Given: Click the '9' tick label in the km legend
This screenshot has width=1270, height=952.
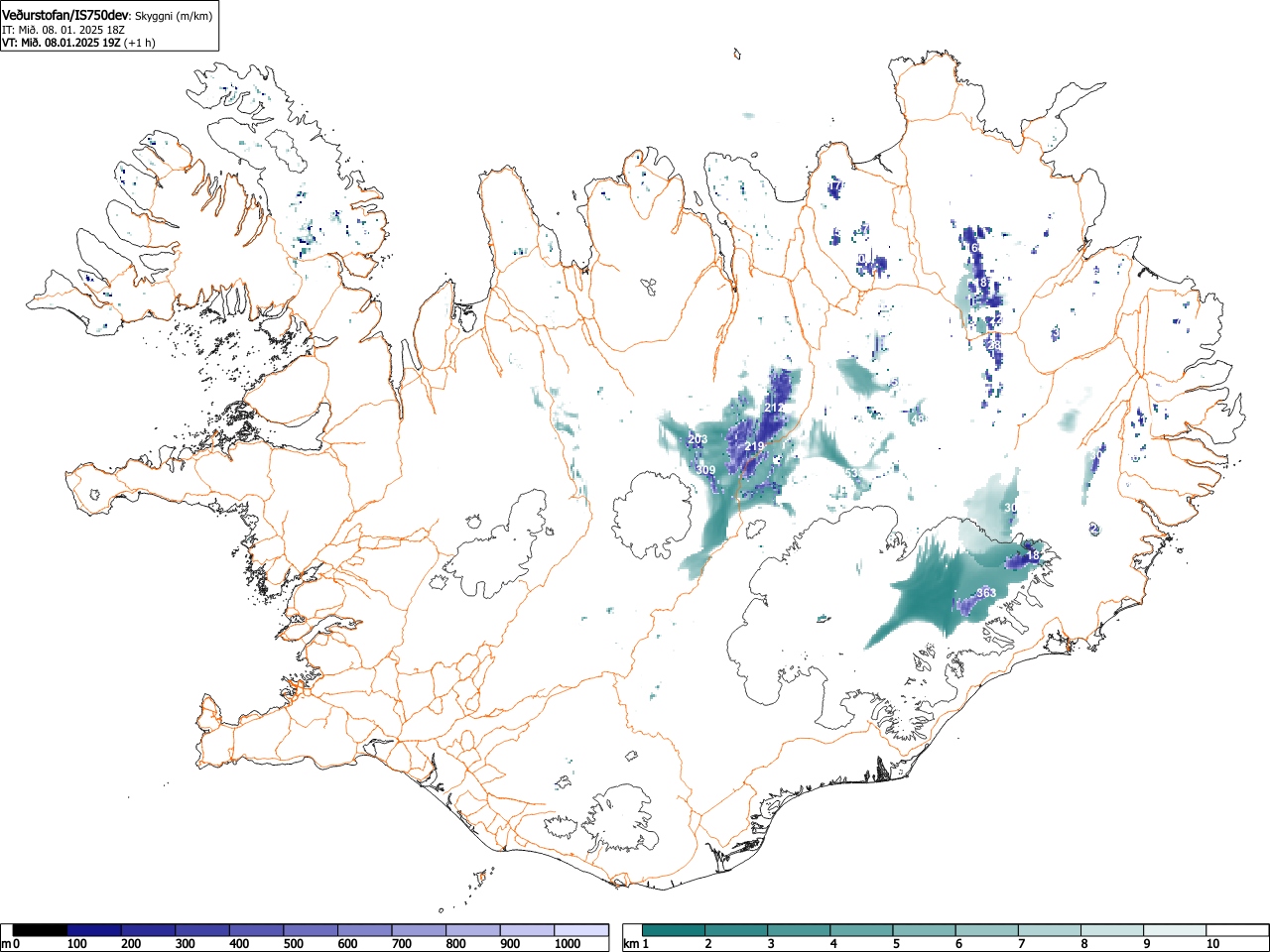Looking at the screenshot, I should [1146, 944].
